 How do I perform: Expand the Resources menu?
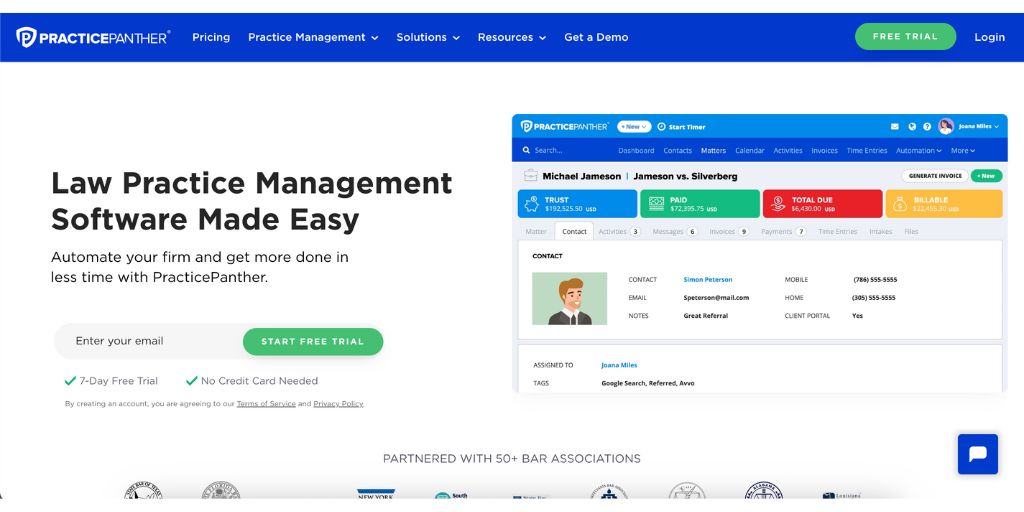pyautogui.click(x=511, y=37)
